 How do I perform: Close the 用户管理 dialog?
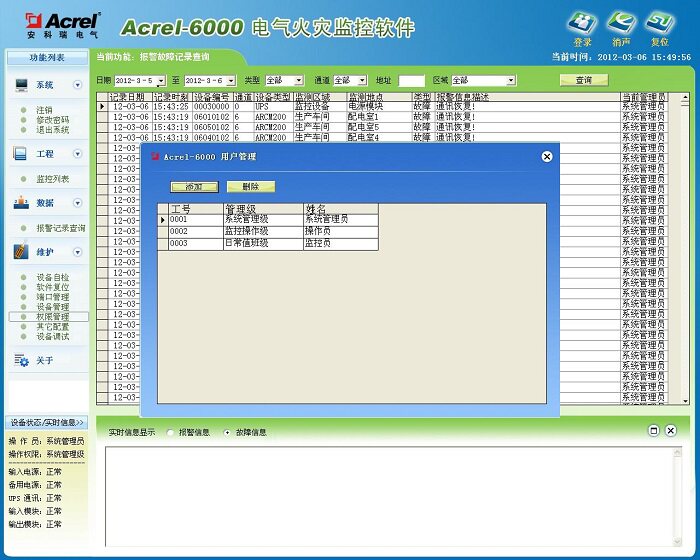(547, 157)
